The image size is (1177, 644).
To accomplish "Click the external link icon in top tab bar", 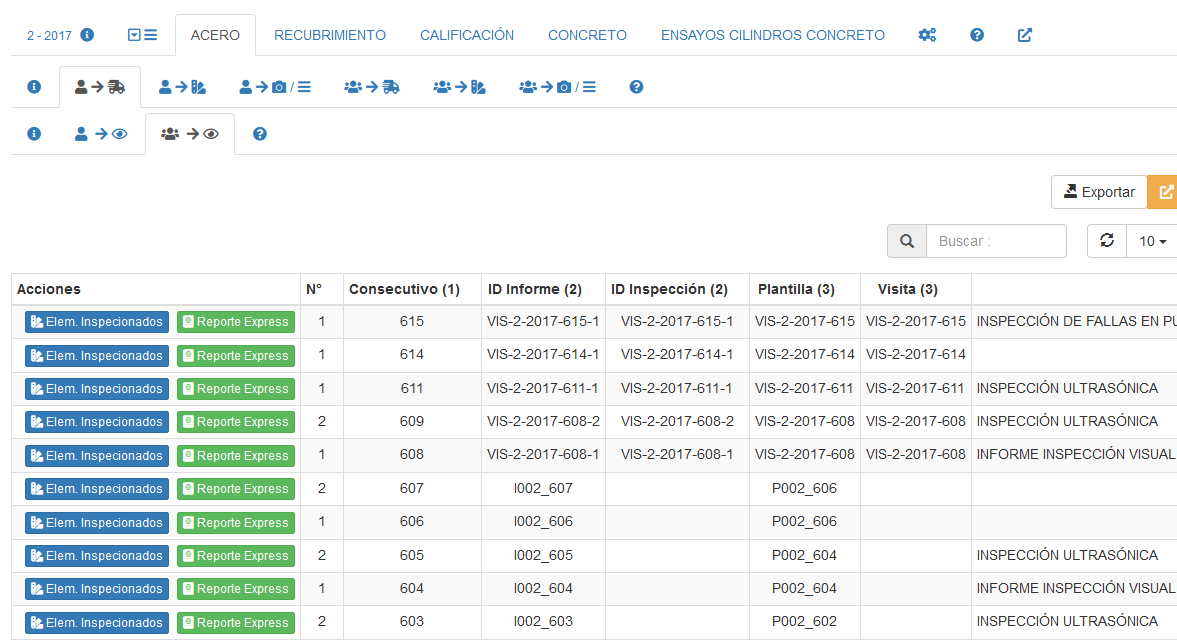I will [x=1025, y=35].
